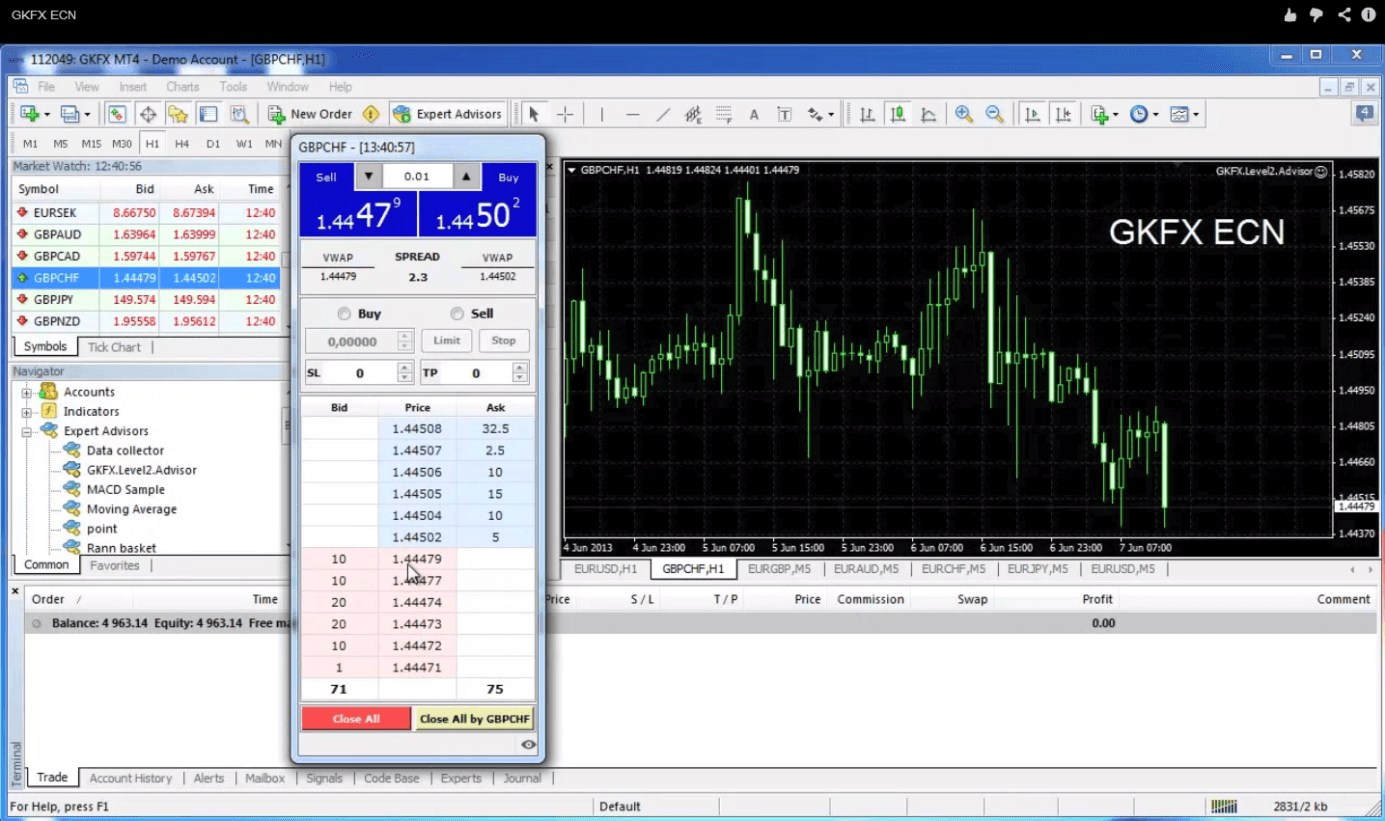Image resolution: width=1385 pixels, height=821 pixels.
Task: Select the Fibonacci retracement tool
Action: [x=723, y=114]
